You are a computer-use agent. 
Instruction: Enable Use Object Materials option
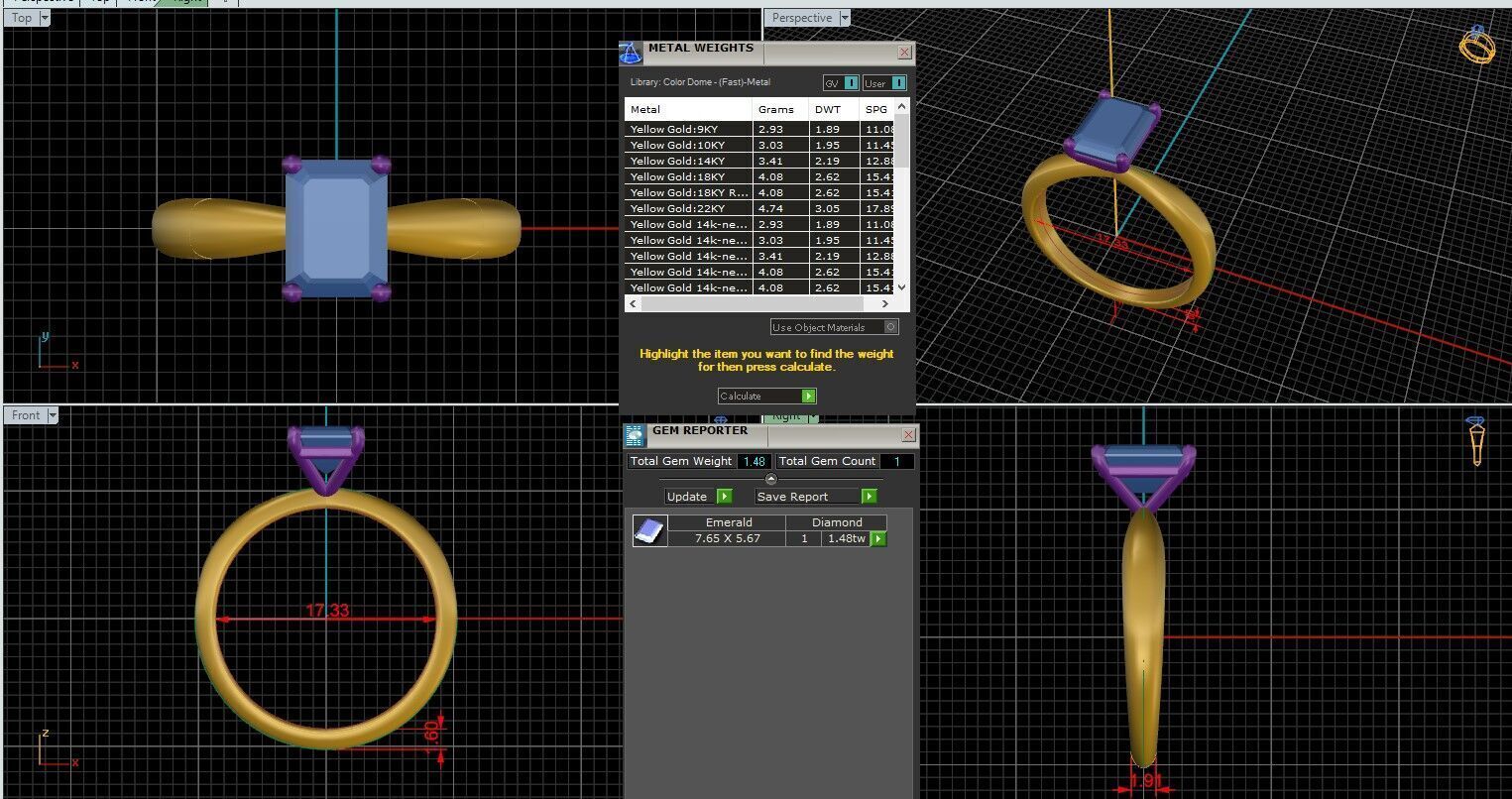835,327
